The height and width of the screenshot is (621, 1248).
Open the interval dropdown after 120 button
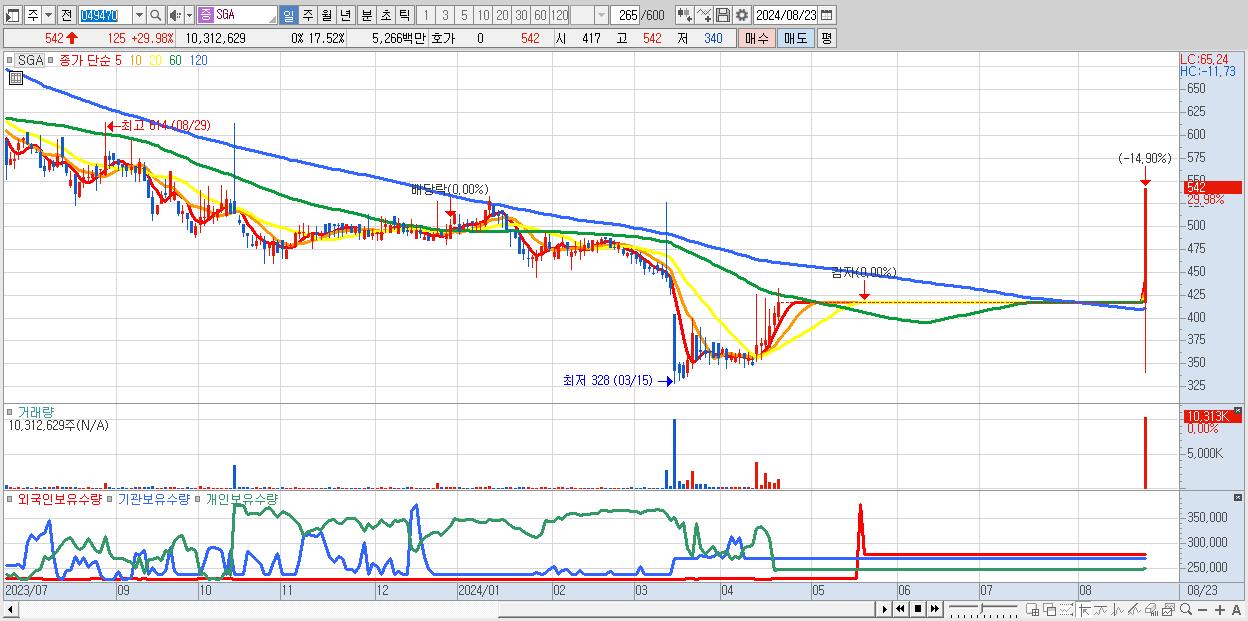(x=601, y=15)
